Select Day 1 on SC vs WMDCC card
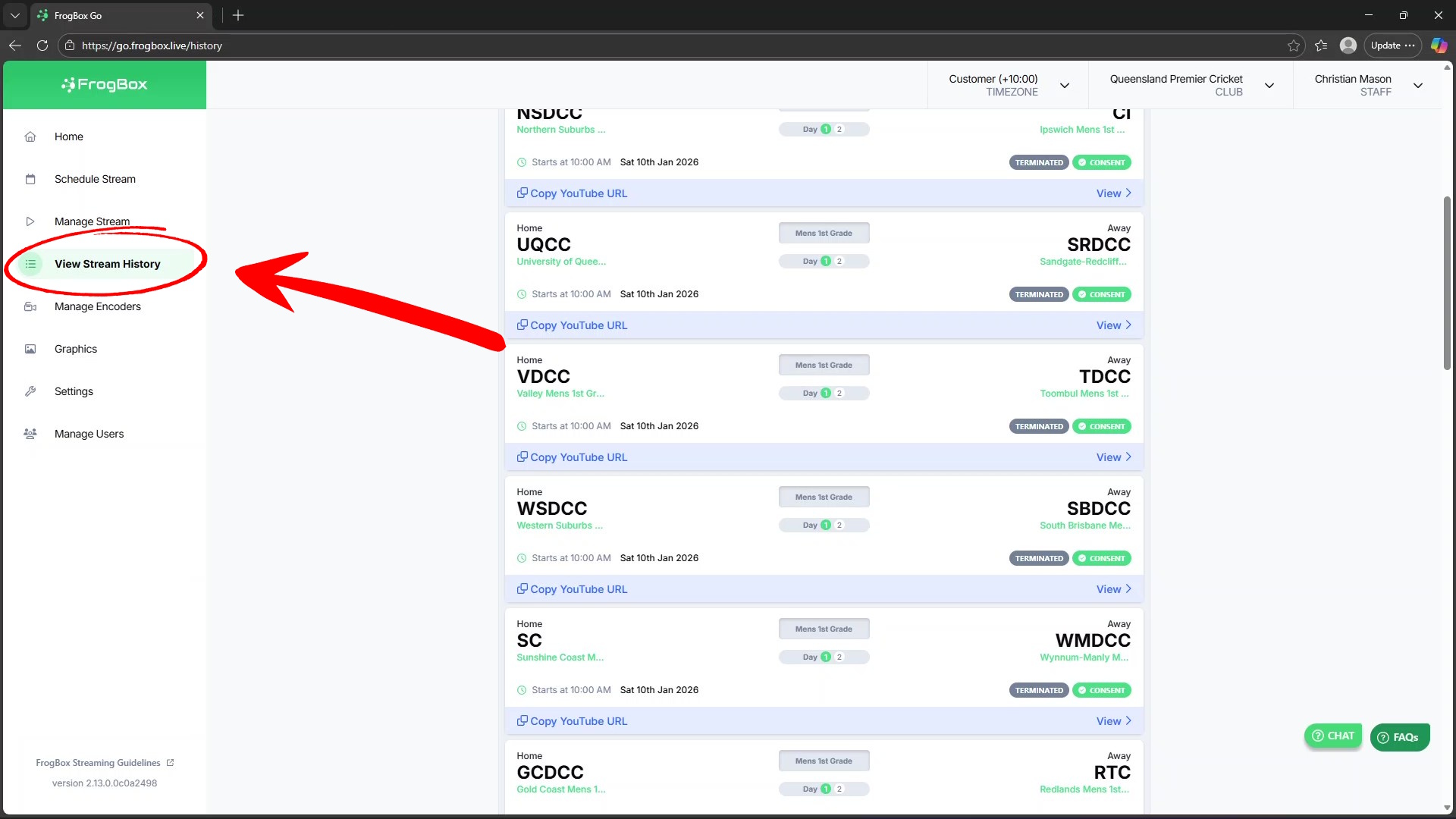The height and width of the screenshot is (819, 1456). click(x=826, y=657)
